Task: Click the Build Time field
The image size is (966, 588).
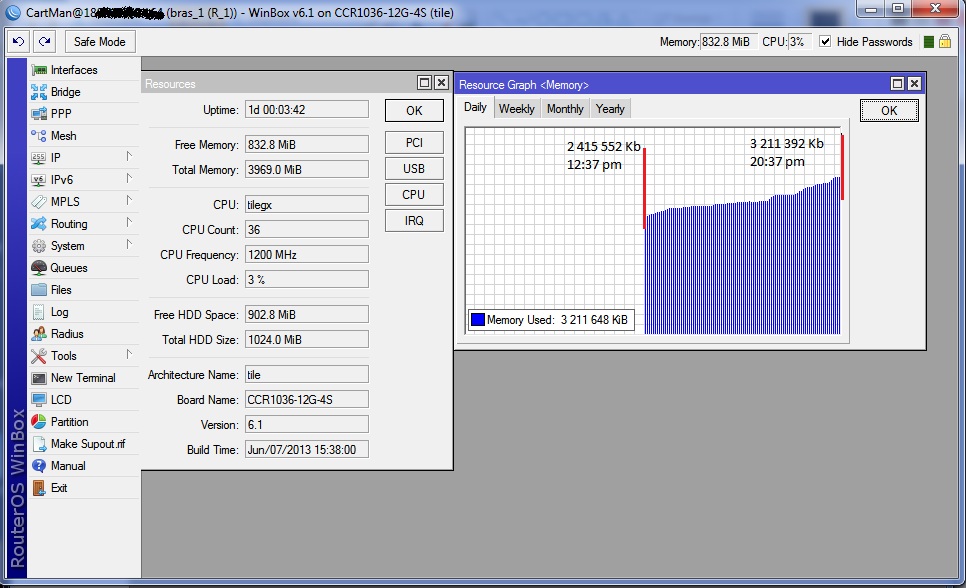Action: 307,449
